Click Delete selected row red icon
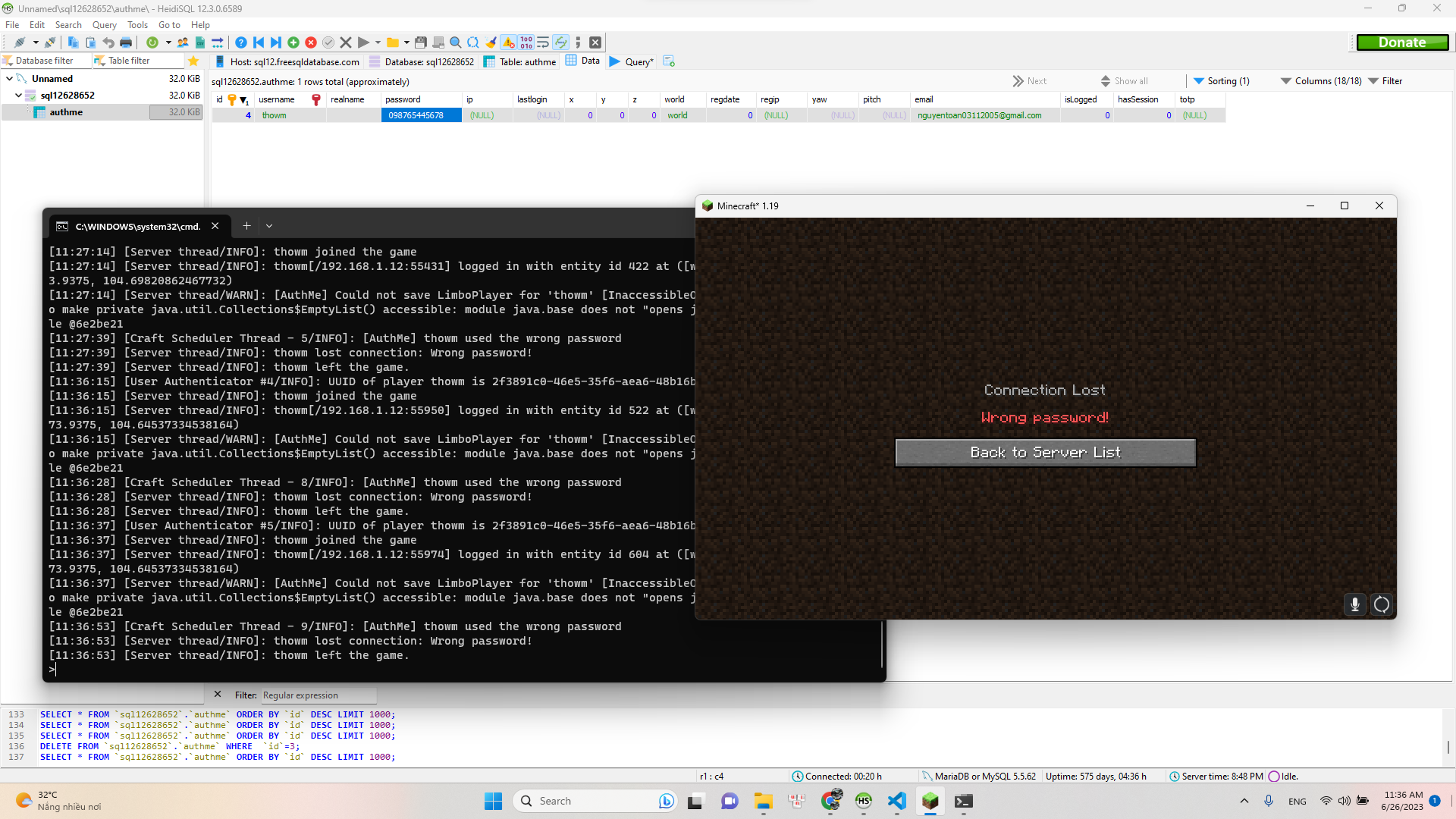Viewport: 1456px width, 819px height. coord(311,42)
